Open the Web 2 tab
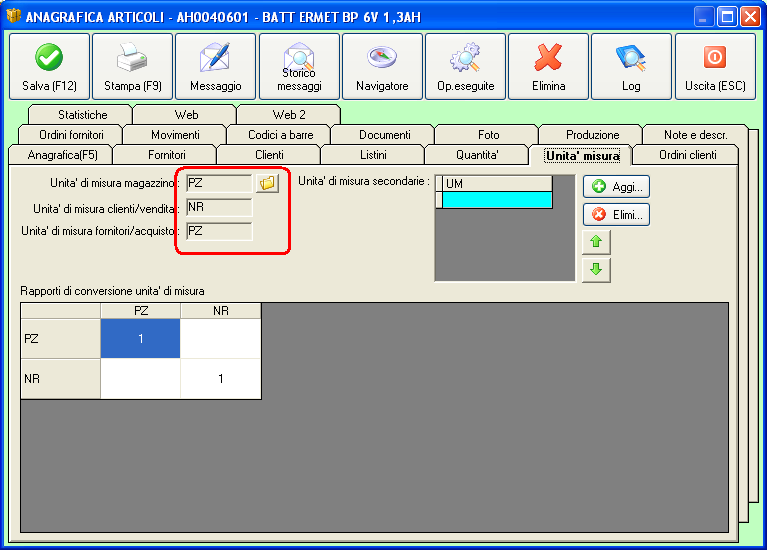Viewport: 767px width, 550px height. coord(289,115)
